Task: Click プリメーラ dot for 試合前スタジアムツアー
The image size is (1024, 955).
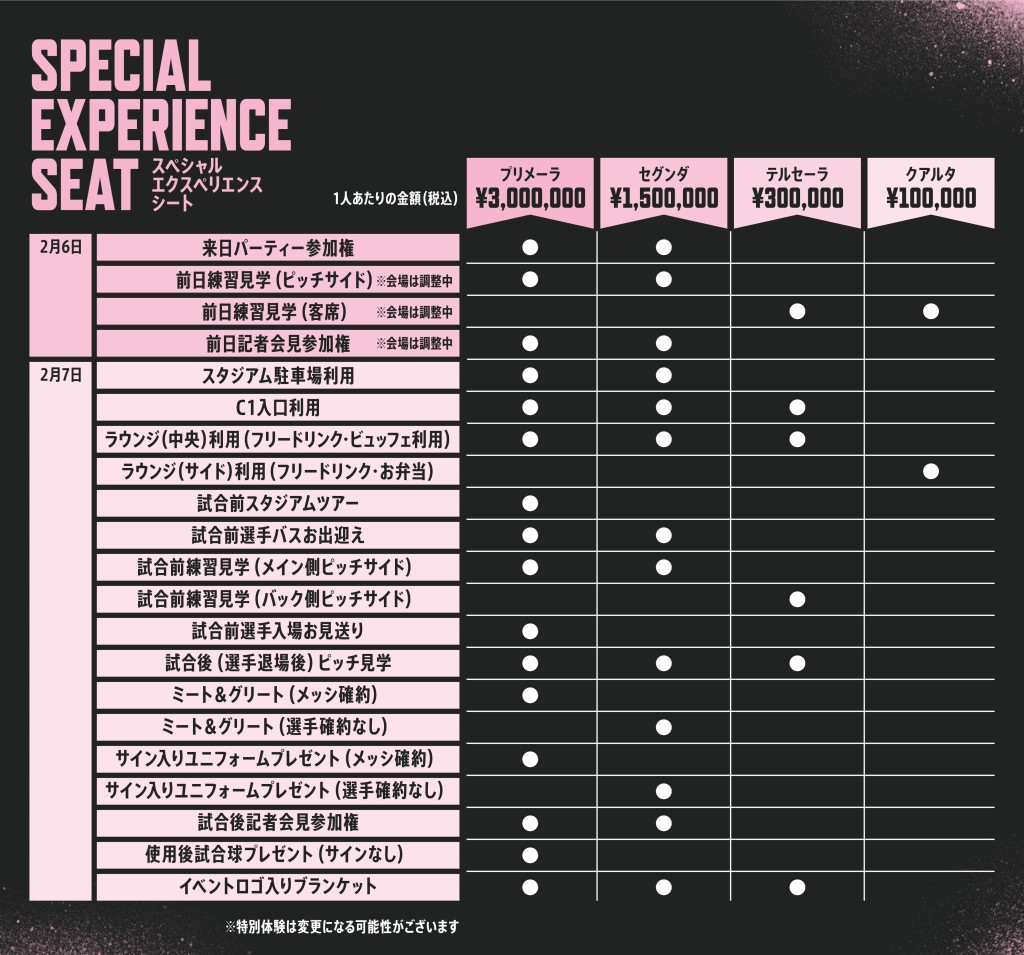Action: pos(530,503)
